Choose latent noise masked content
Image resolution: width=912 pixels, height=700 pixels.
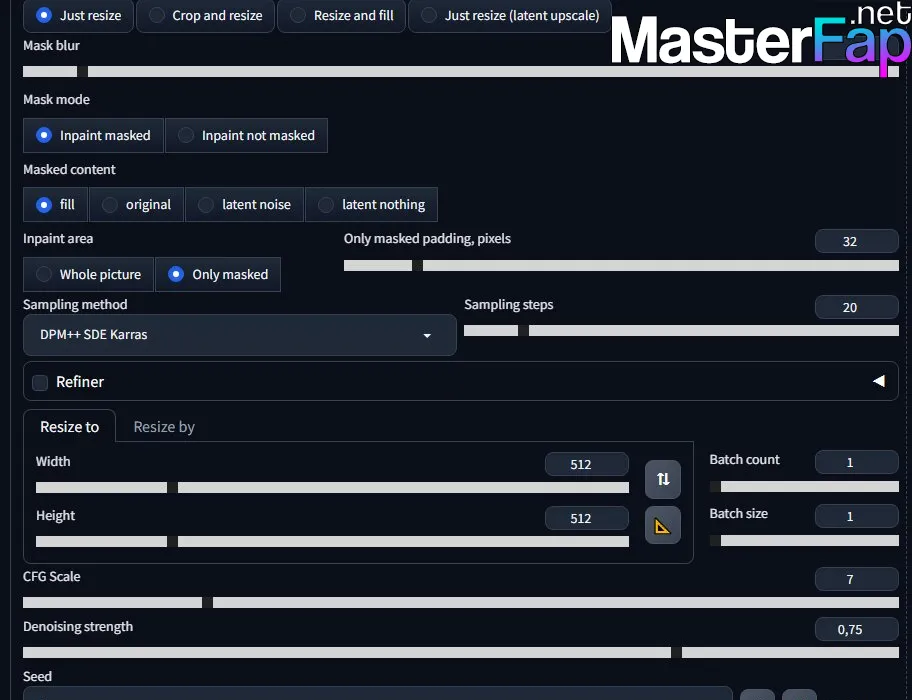(x=244, y=205)
